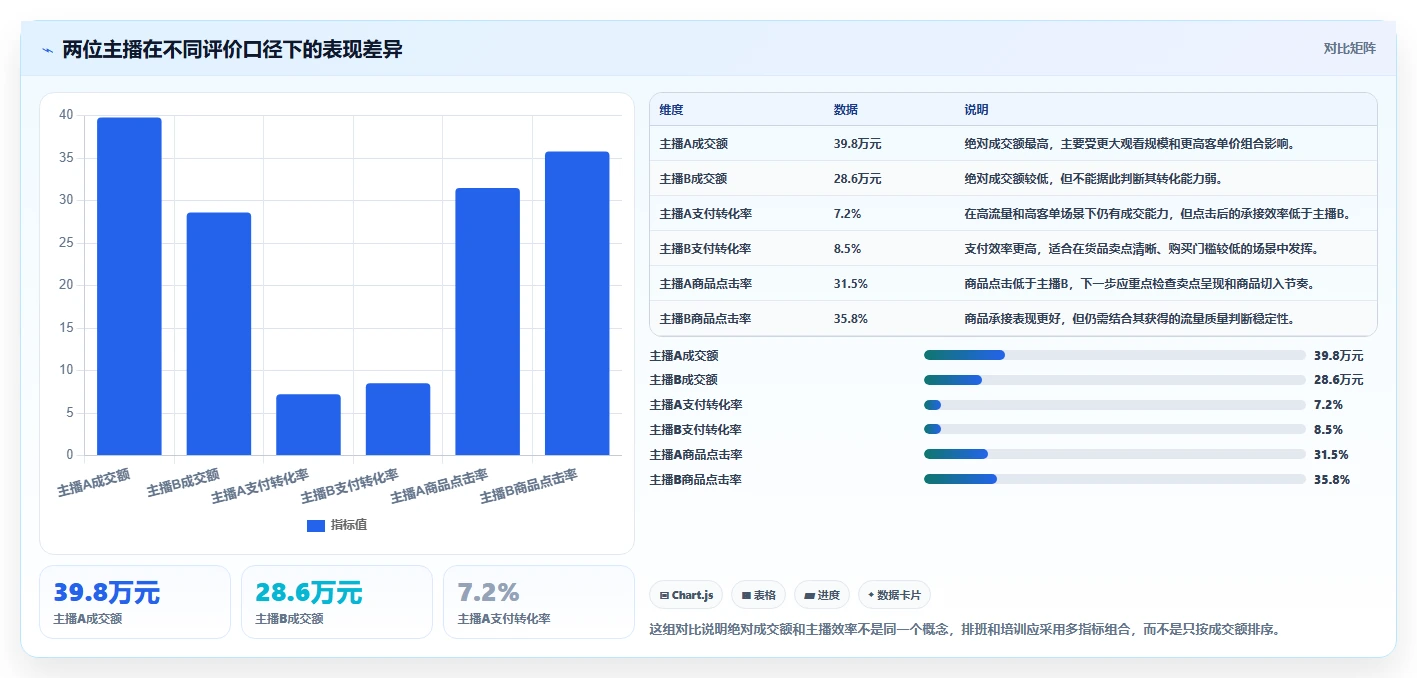Click the 主播A商品点击率 bar in the chart
Image resolution: width=1417 pixels, height=678 pixels.
[487, 322]
